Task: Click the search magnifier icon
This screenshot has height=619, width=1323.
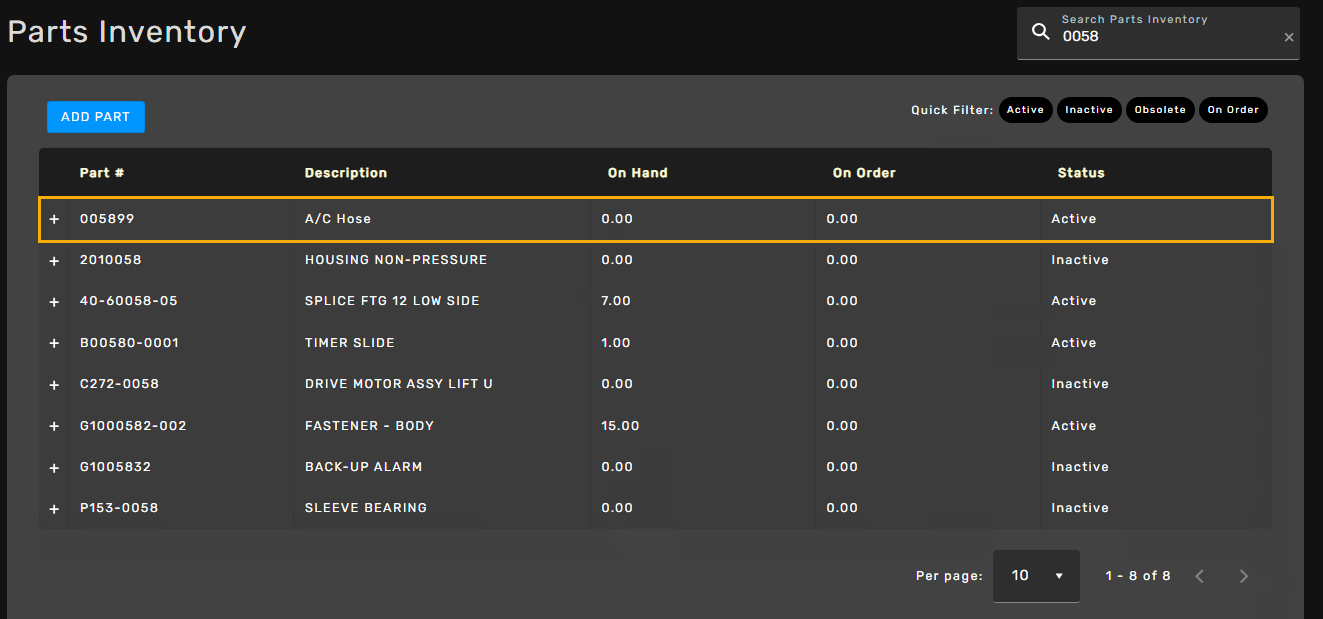Action: pyautogui.click(x=1041, y=33)
